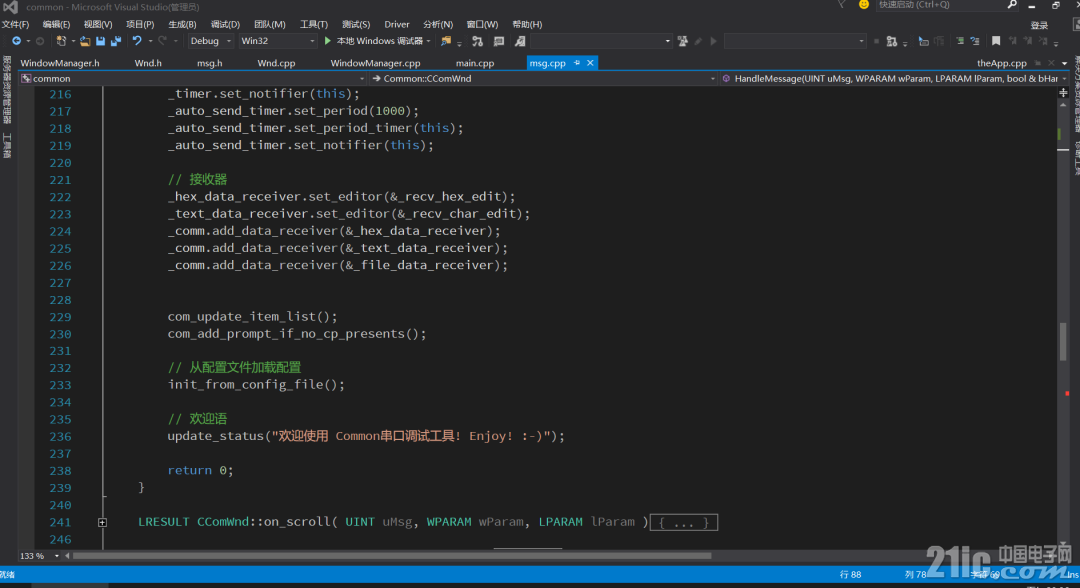Click the New Project toolbar icon
This screenshot has width=1080, height=588.
(x=61, y=41)
